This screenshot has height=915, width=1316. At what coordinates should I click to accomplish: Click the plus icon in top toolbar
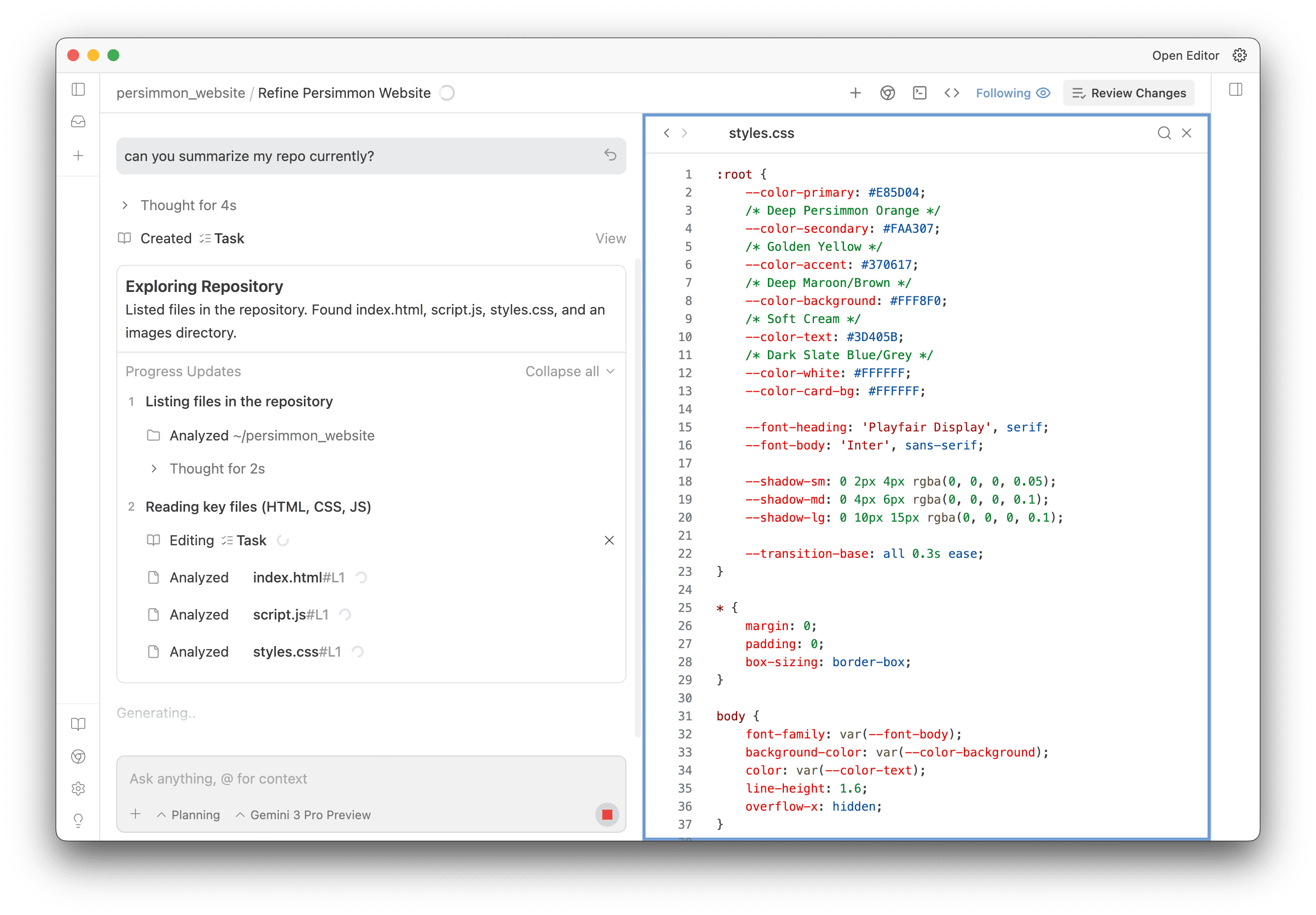pyautogui.click(x=855, y=93)
